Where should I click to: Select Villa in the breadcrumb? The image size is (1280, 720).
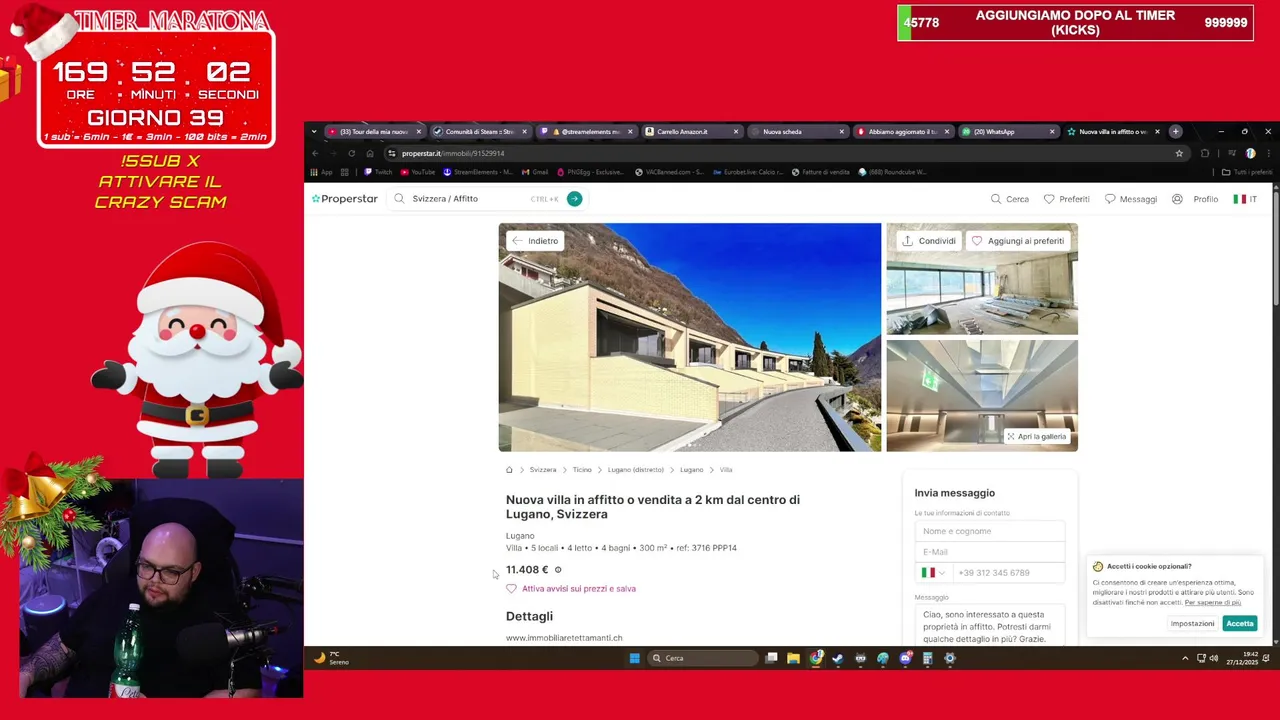coord(726,470)
